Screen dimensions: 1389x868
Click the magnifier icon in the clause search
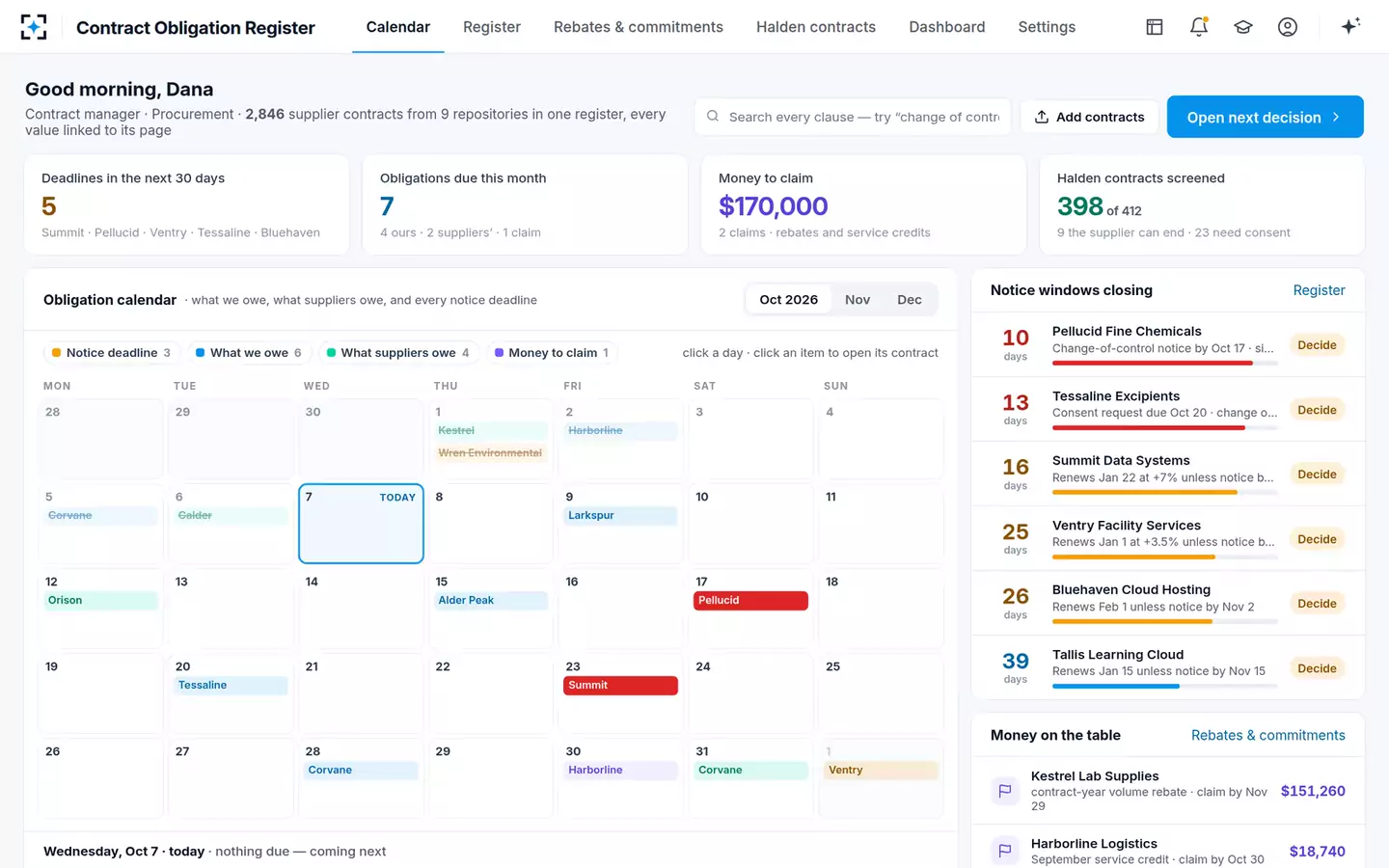pyautogui.click(x=713, y=117)
